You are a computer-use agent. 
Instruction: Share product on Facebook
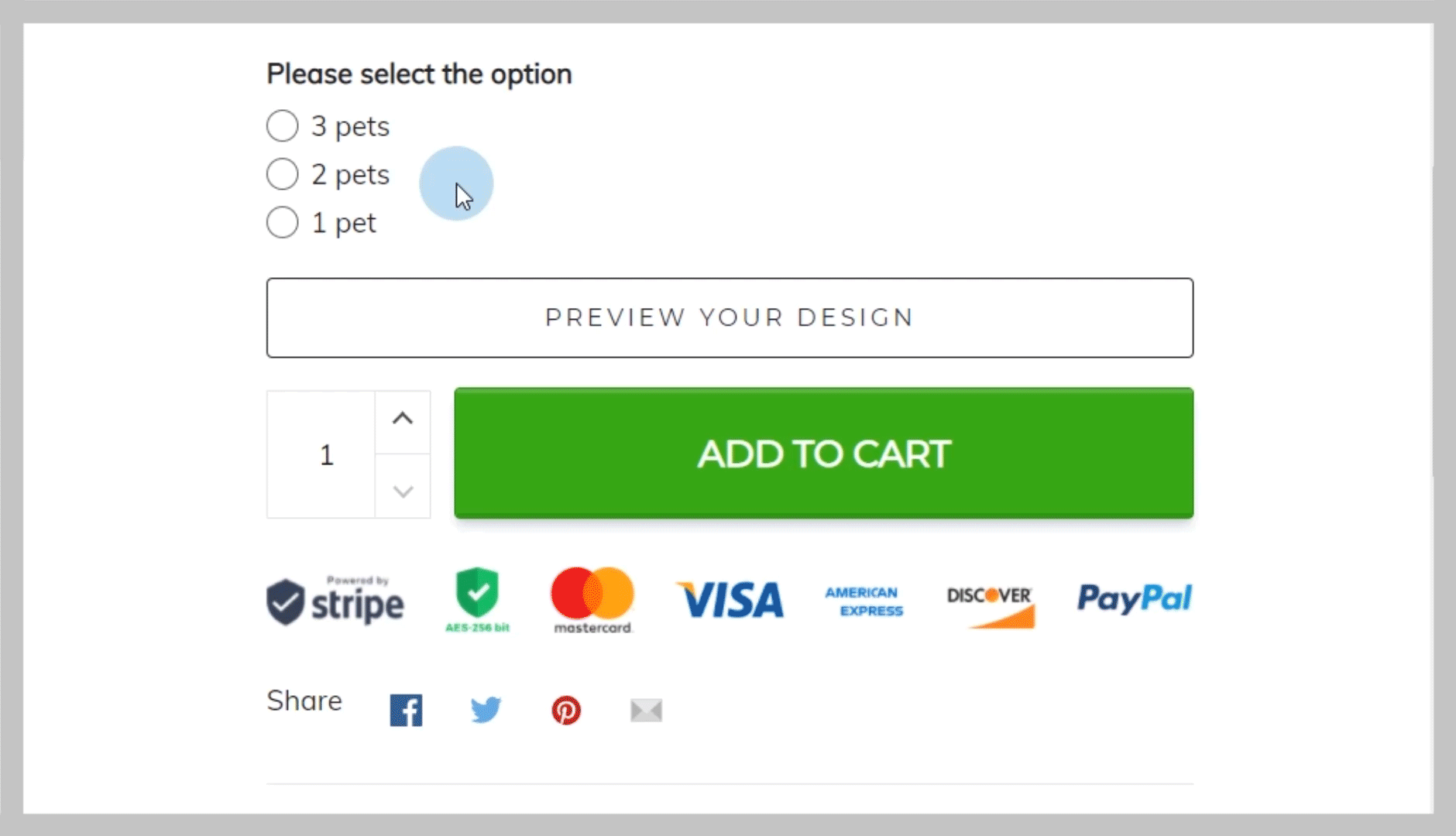(x=406, y=710)
